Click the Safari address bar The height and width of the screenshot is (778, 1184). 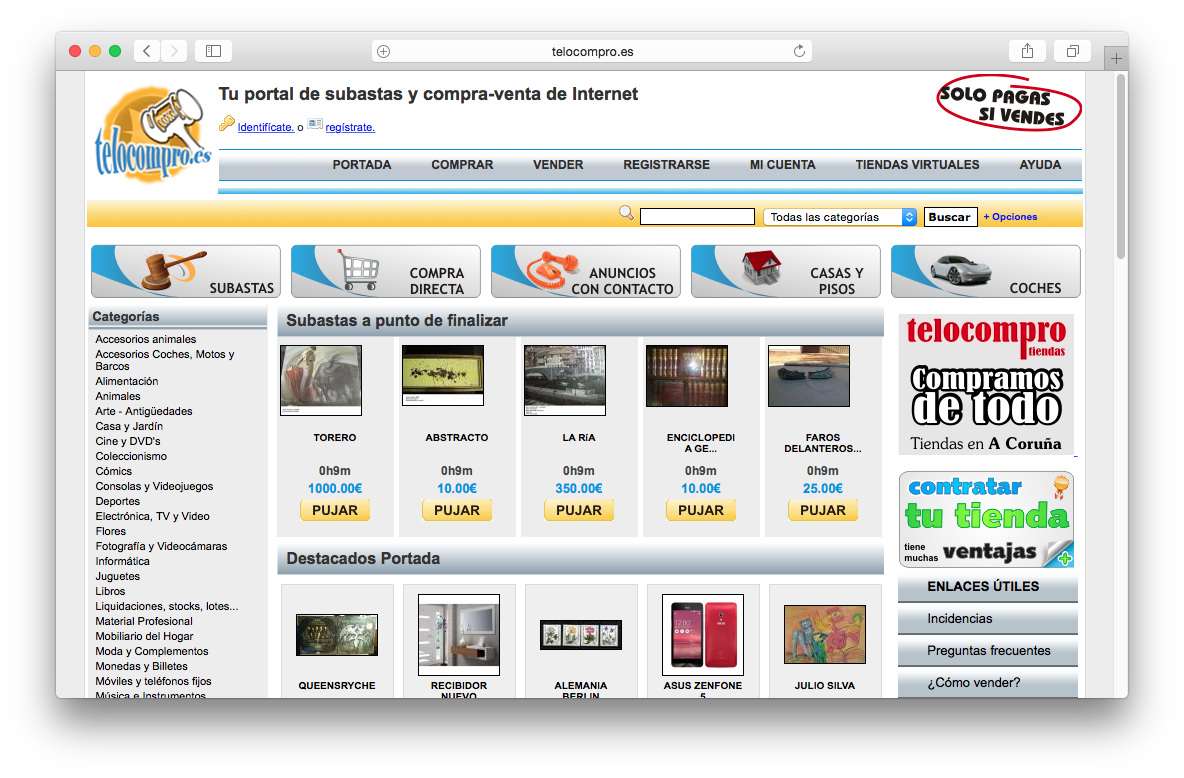pyautogui.click(x=592, y=51)
